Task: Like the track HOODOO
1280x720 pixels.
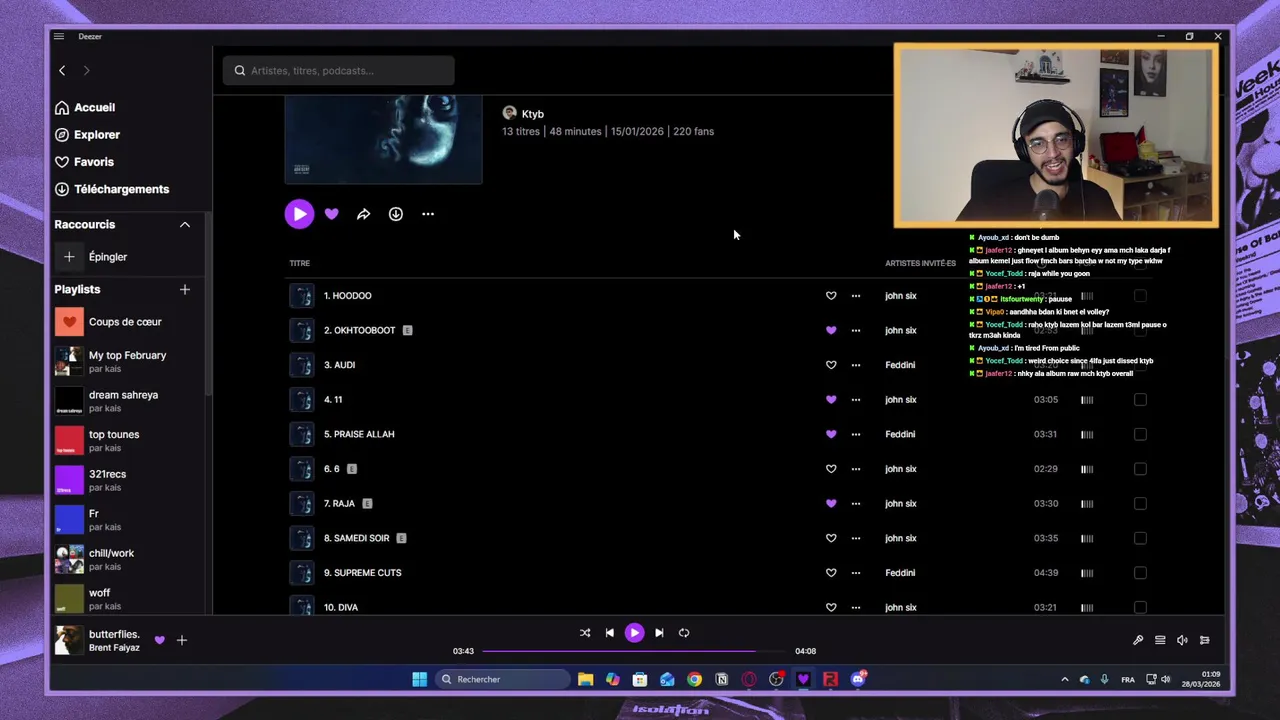Action: (831, 296)
